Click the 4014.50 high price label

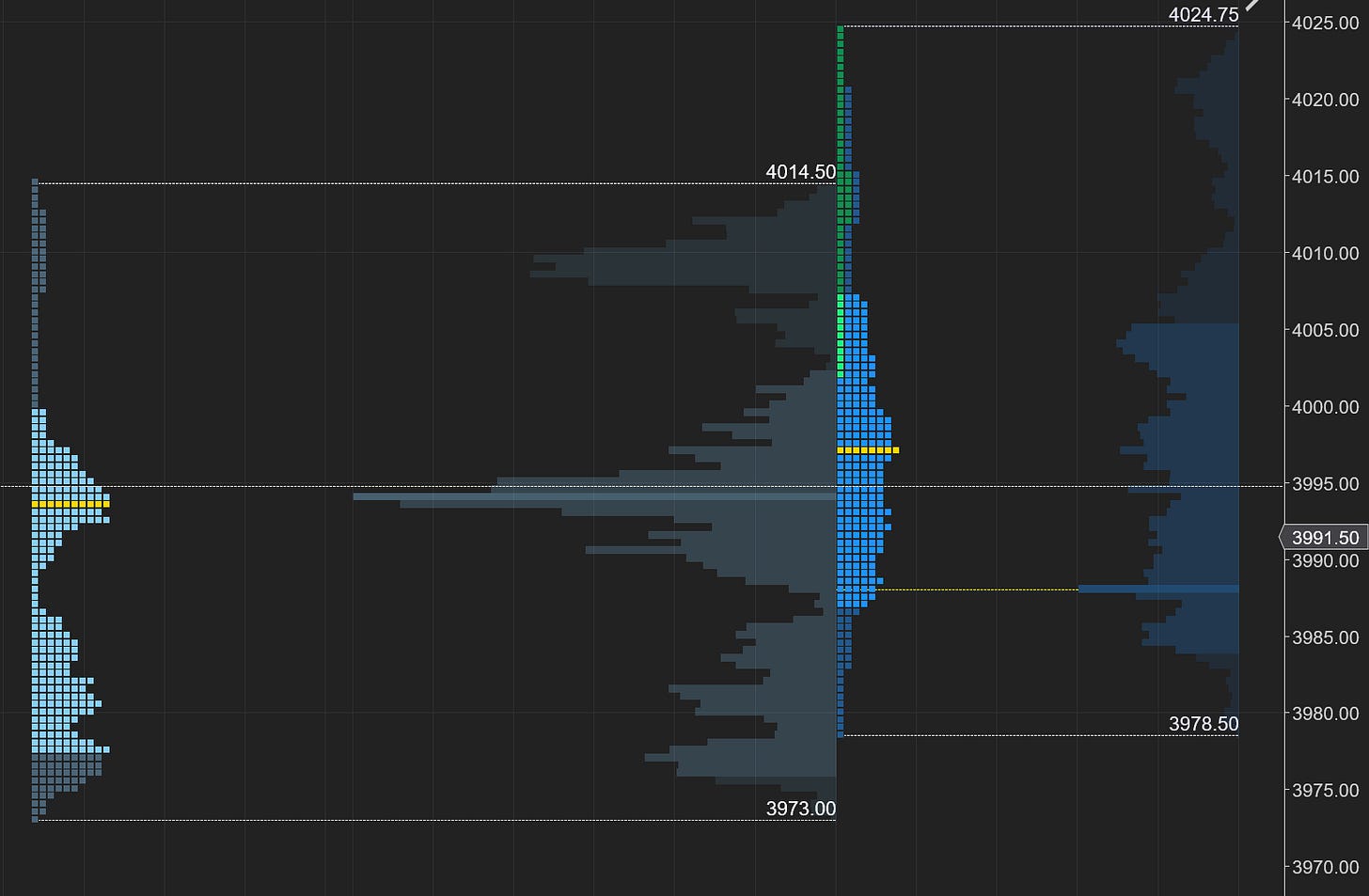(801, 172)
